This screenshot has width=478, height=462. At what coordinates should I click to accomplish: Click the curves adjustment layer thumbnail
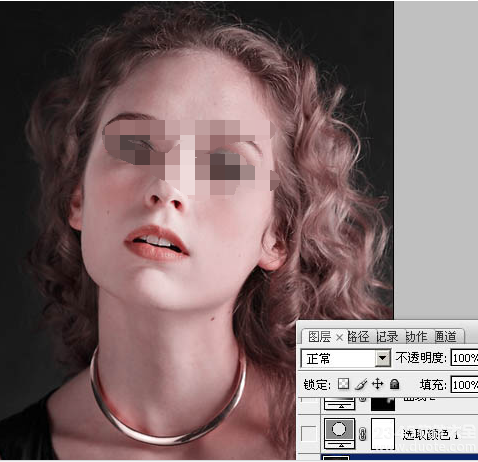(339, 403)
